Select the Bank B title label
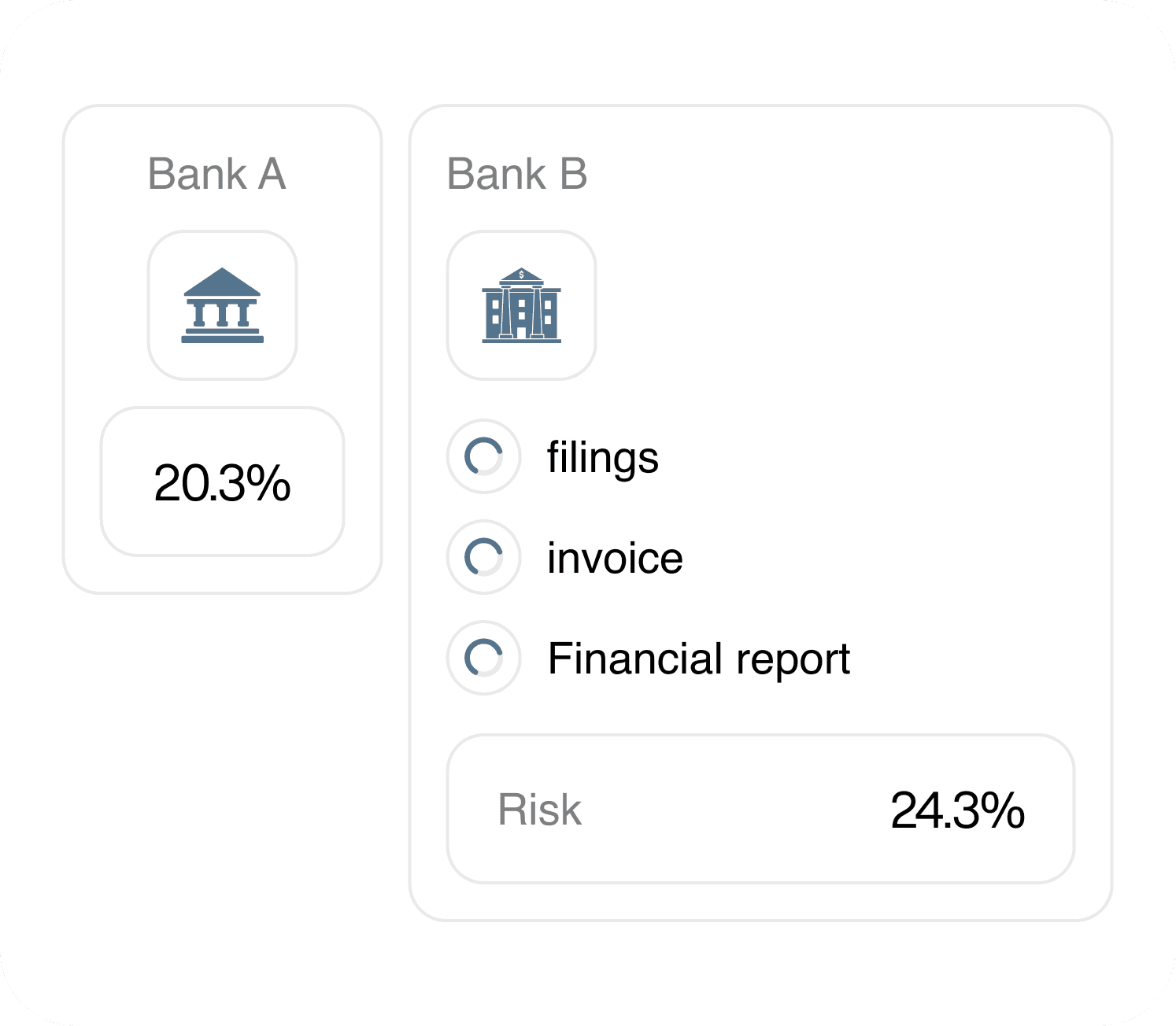 (517, 174)
